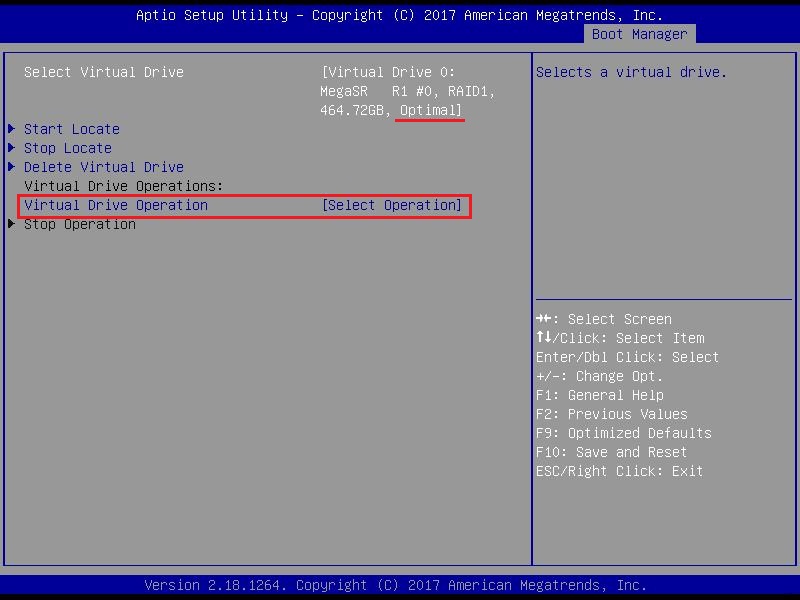Select the Stop Operation entry text
This screenshot has height=600, width=800.
(x=80, y=225)
